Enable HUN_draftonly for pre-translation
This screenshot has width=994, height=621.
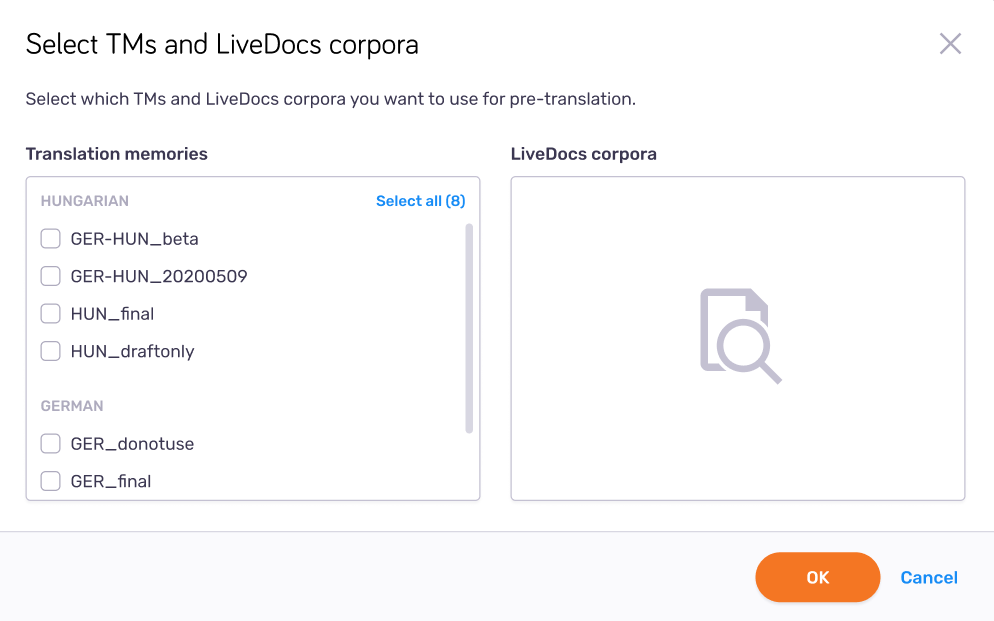point(50,351)
